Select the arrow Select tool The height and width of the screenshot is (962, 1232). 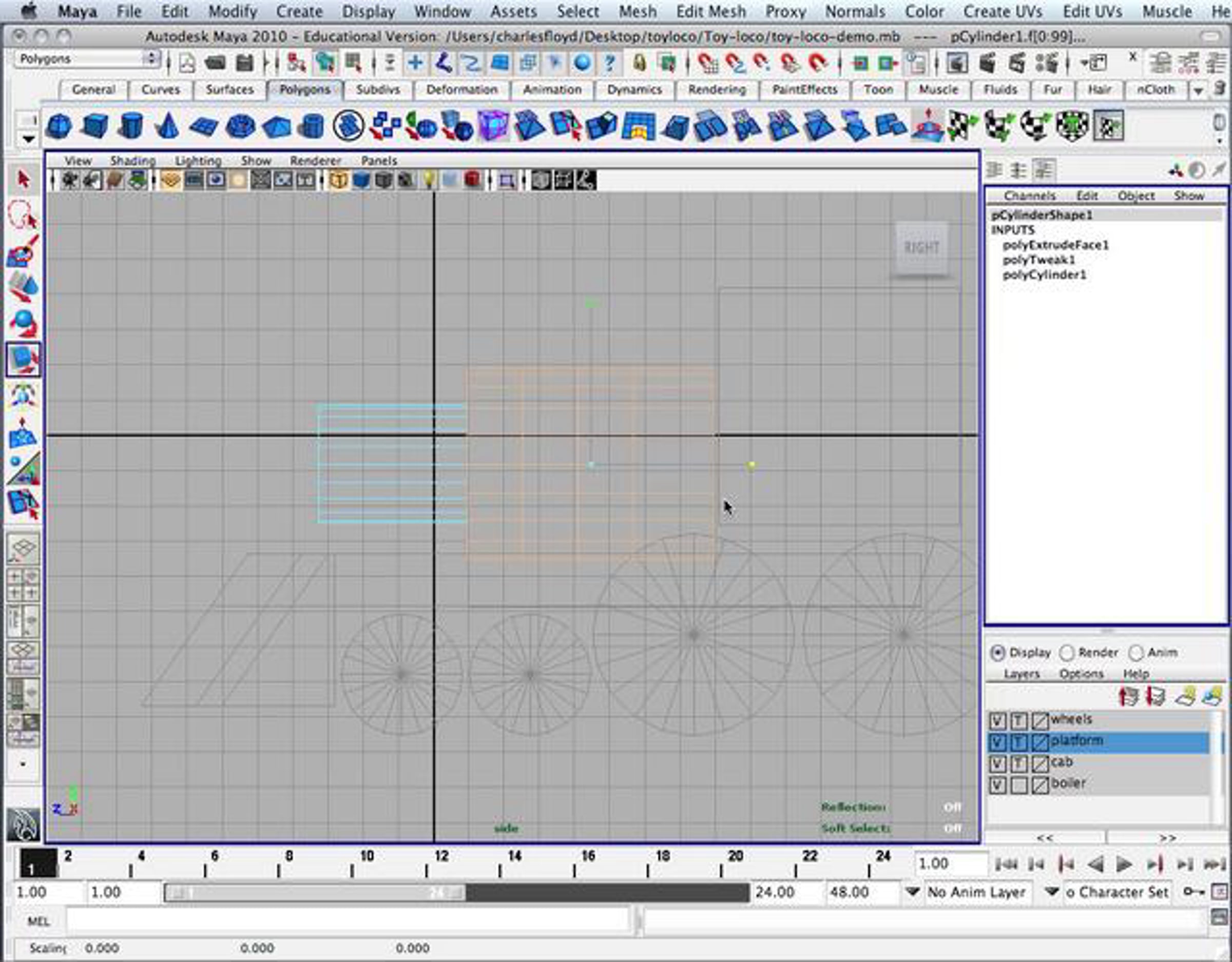(x=23, y=180)
